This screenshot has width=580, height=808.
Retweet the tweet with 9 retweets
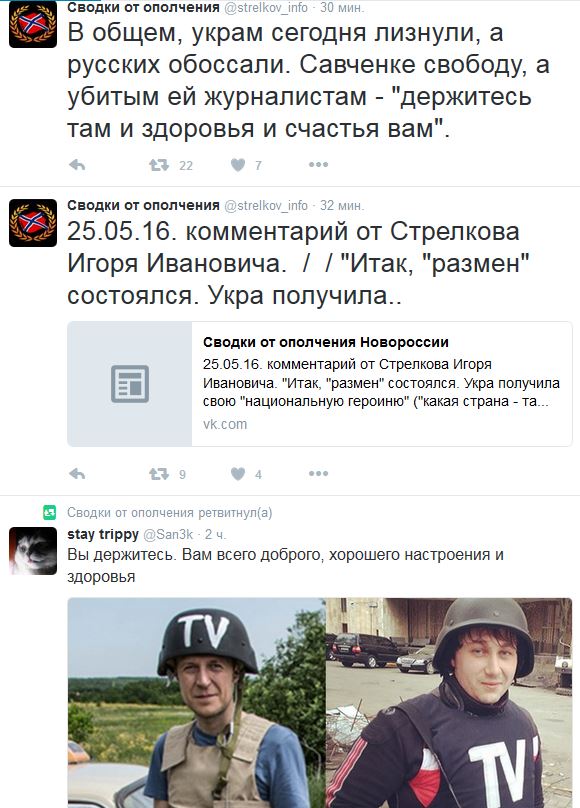pos(159,474)
